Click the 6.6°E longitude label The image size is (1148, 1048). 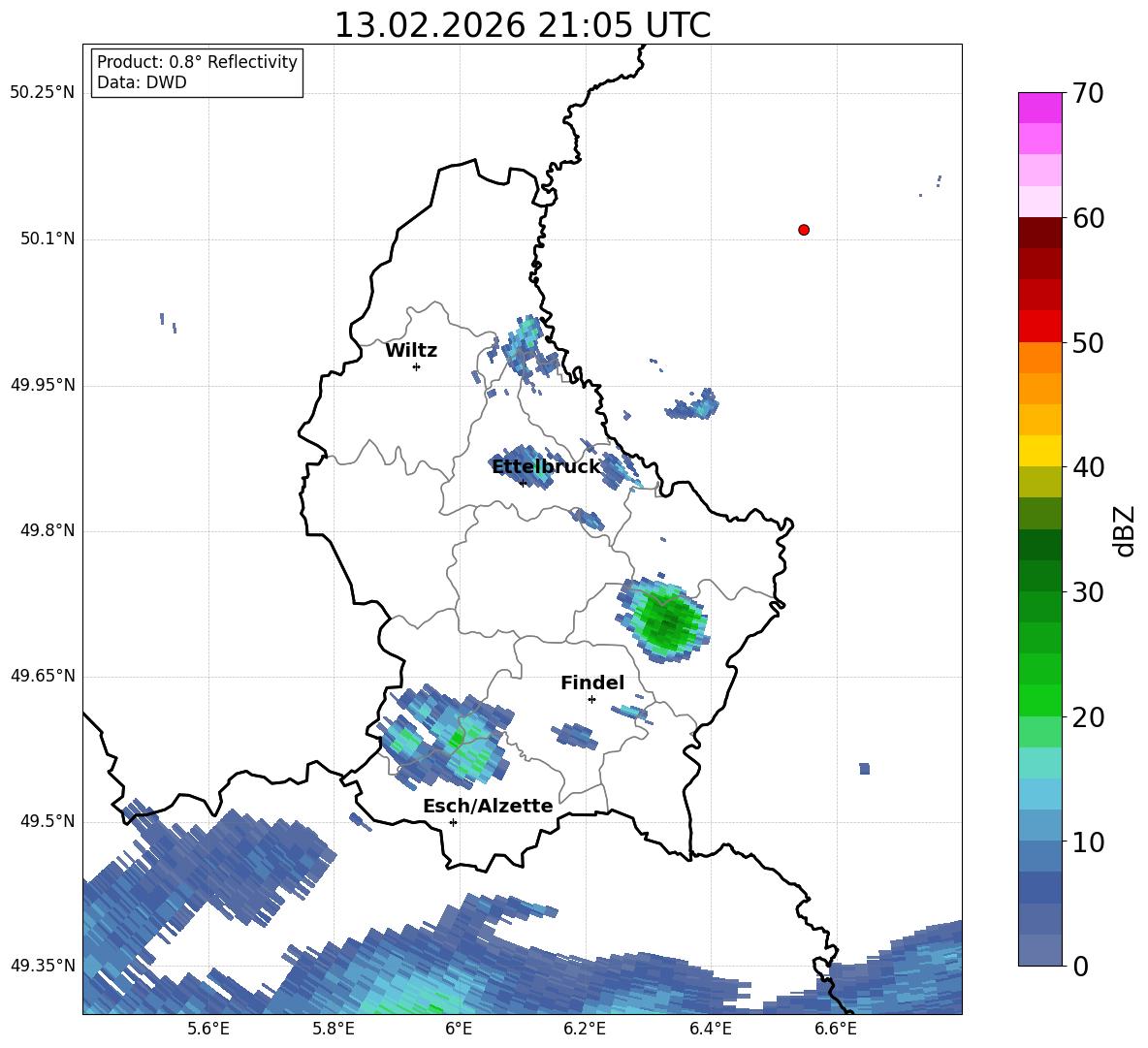coord(836,1029)
